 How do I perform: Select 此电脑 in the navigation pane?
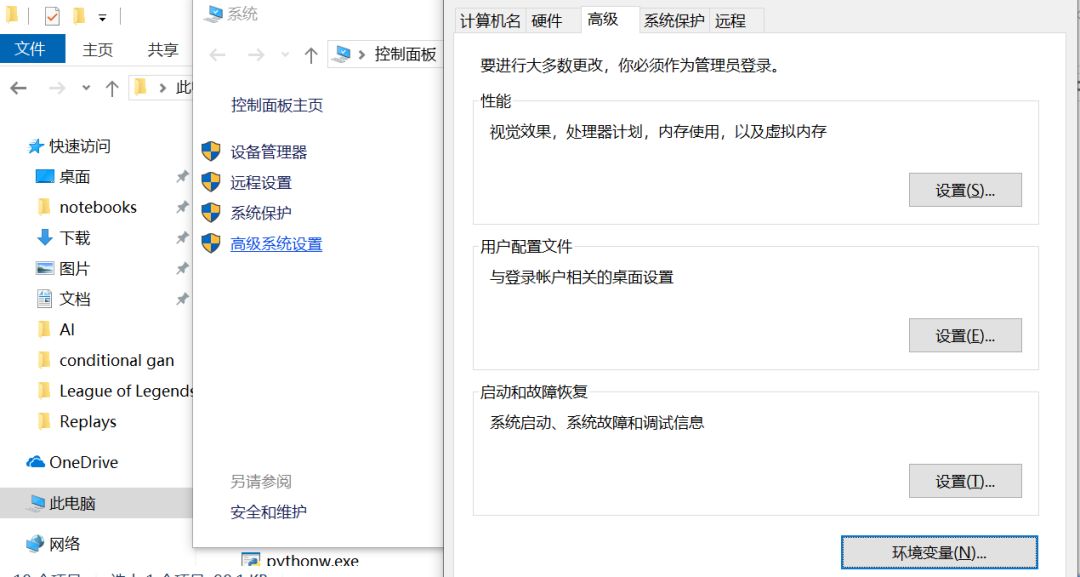tap(96, 503)
